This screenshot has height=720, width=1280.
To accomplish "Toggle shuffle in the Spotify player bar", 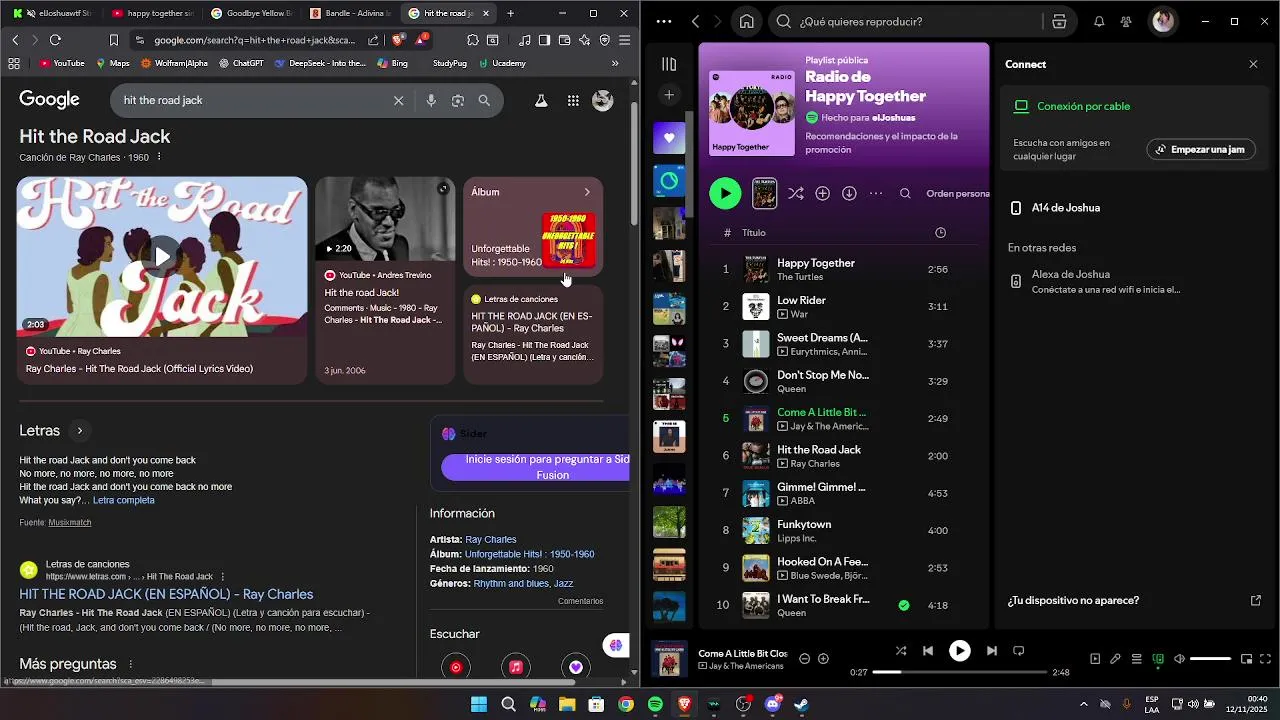I will (900, 650).
